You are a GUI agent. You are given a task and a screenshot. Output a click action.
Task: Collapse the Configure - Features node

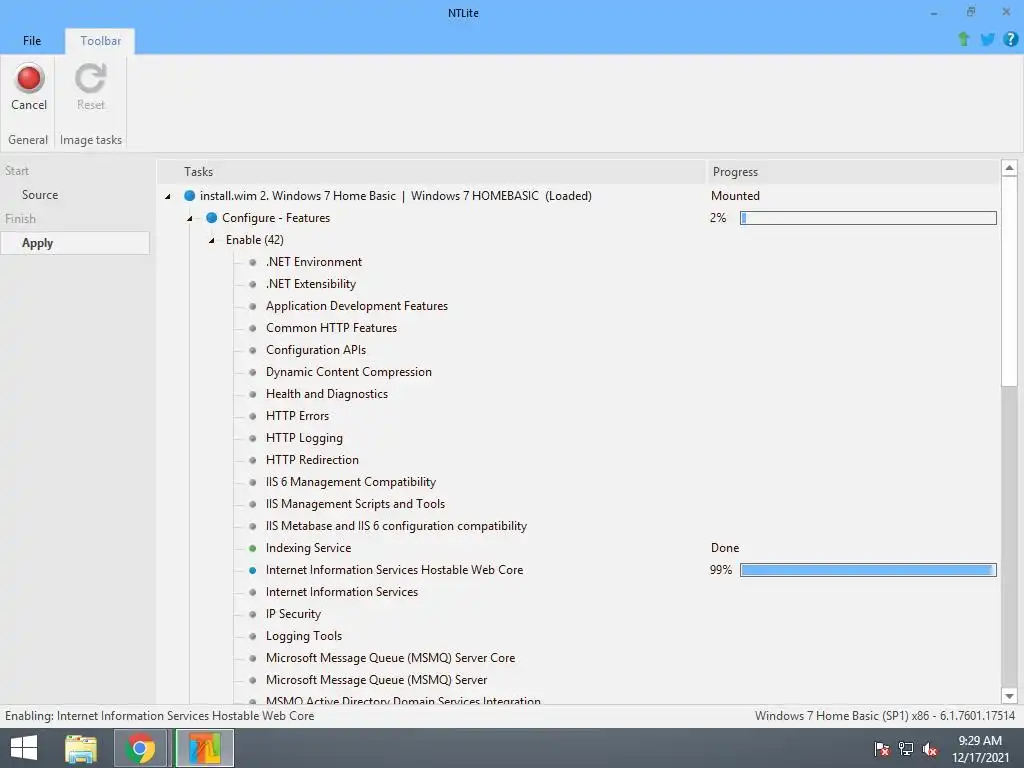tap(190, 218)
